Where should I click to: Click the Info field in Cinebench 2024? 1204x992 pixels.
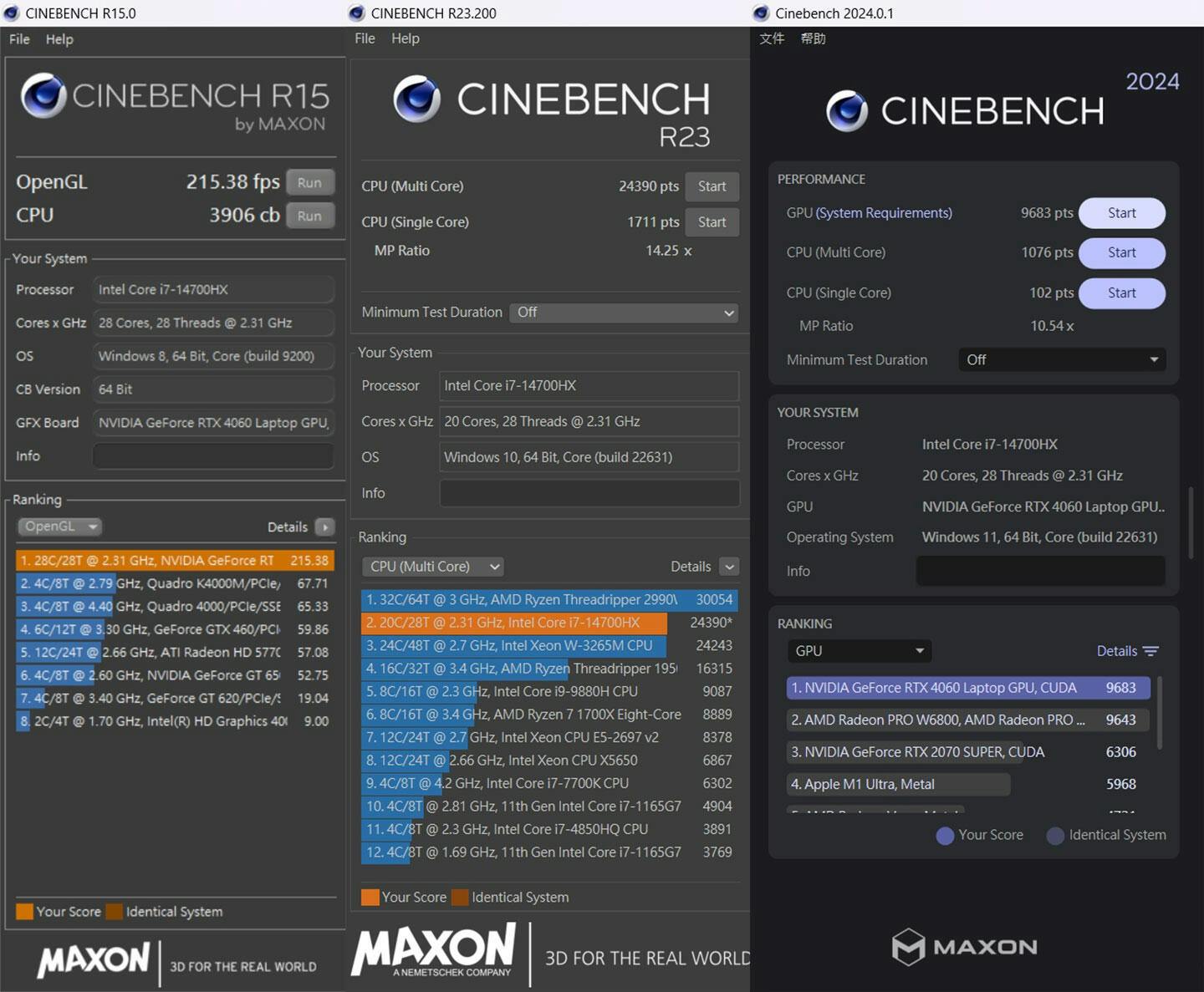pyautogui.click(x=1040, y=571)
